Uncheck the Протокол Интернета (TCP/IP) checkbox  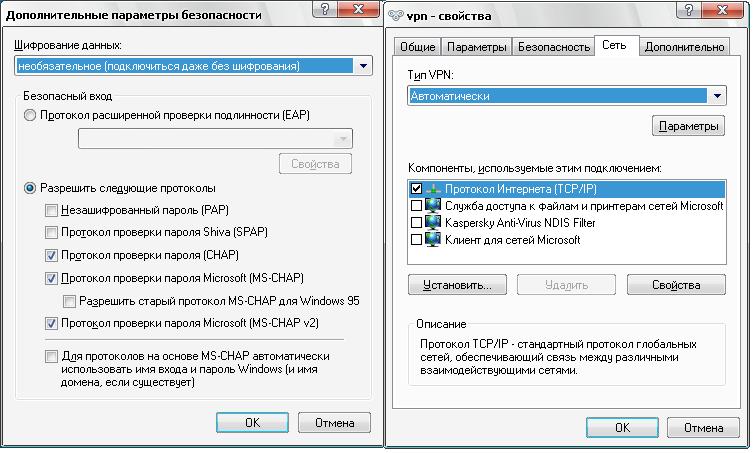[x=417, y=189]
